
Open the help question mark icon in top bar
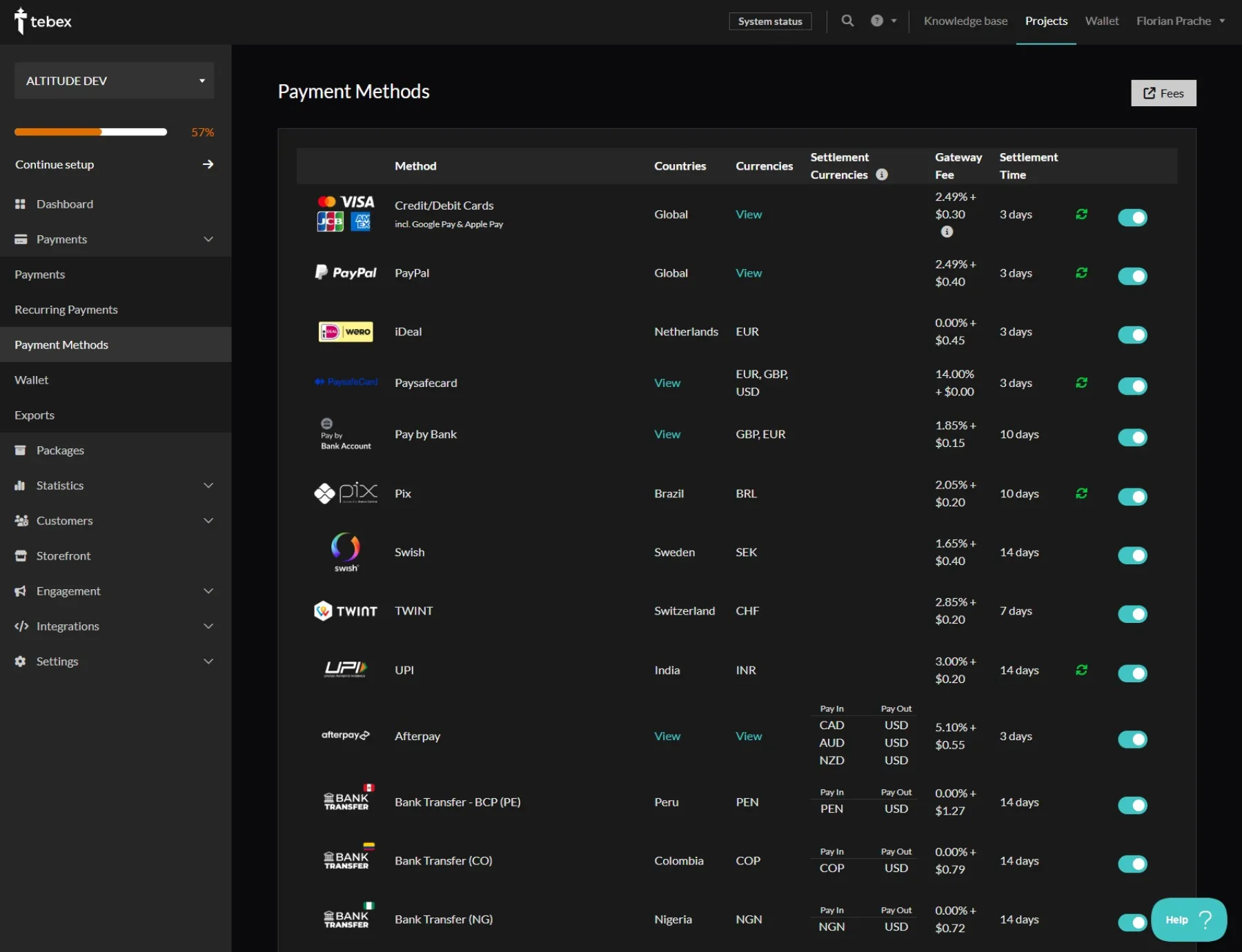pos(877,21)
